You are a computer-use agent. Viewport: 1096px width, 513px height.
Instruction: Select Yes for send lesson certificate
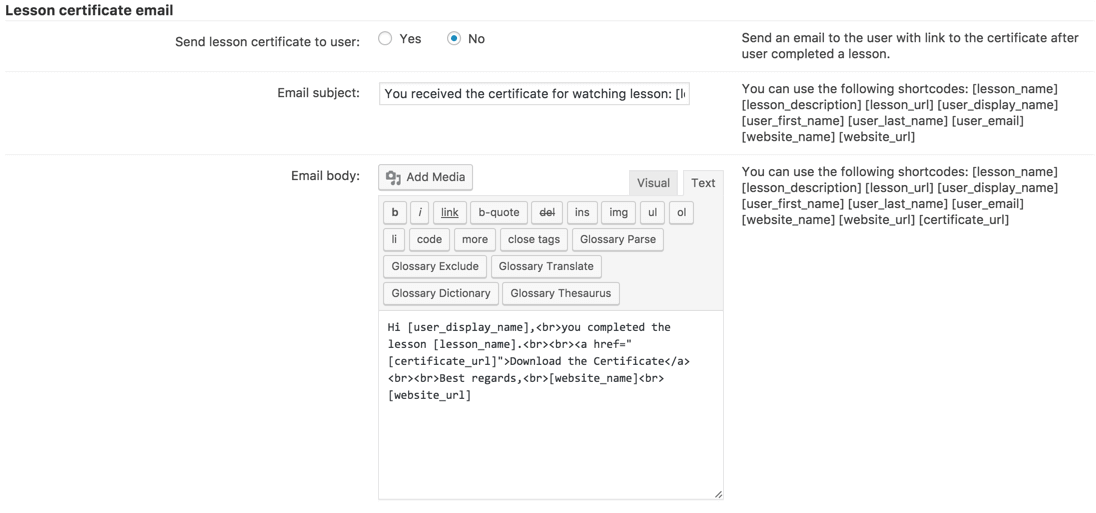[385, 39]
